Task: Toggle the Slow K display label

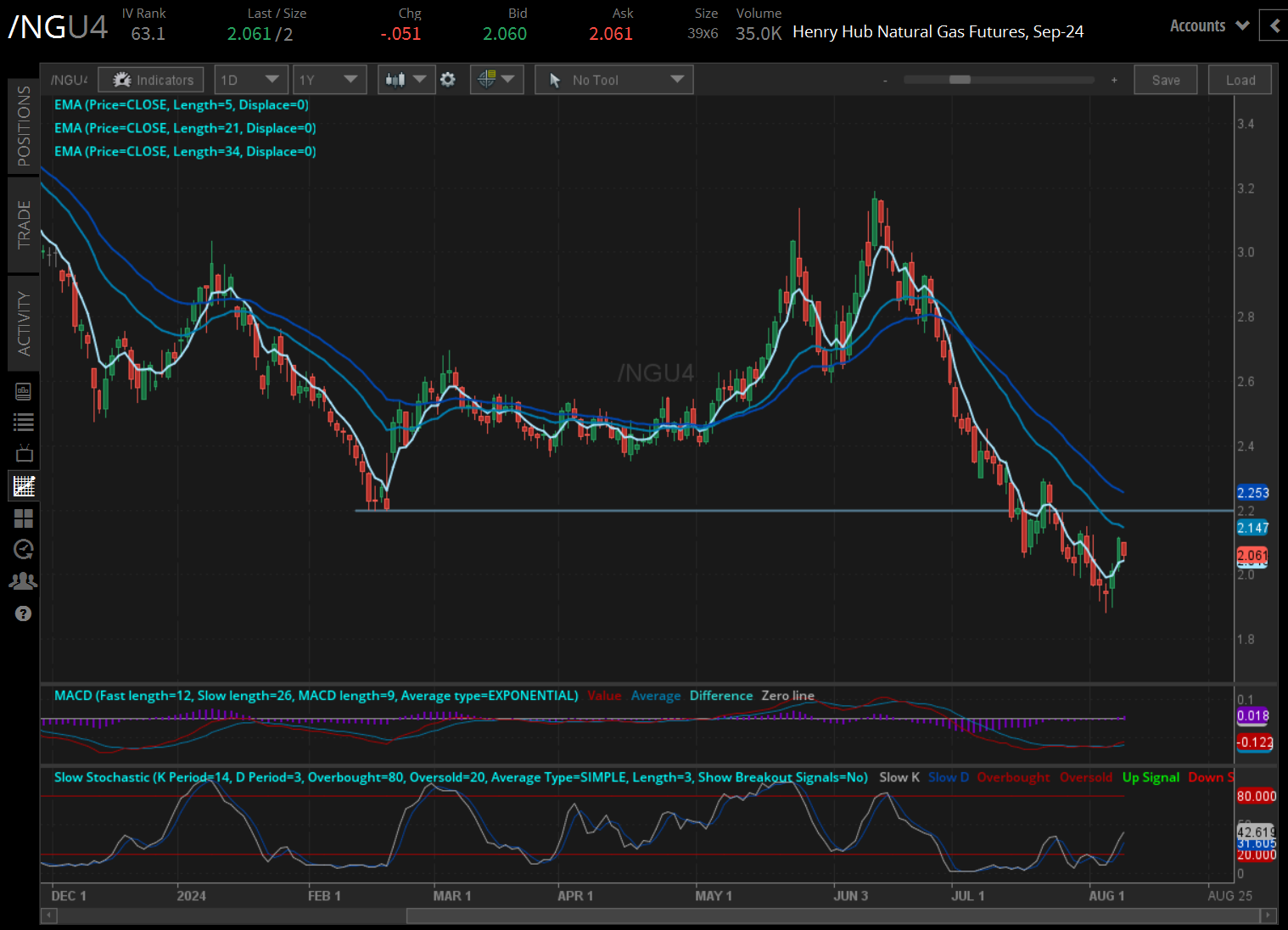Action: [899, 776]
